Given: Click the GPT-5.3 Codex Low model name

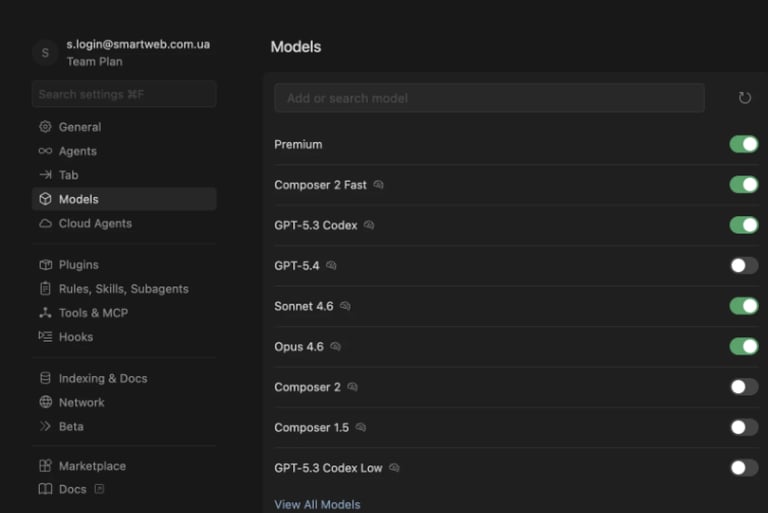Looking at the screenshot, I should 328,468.
